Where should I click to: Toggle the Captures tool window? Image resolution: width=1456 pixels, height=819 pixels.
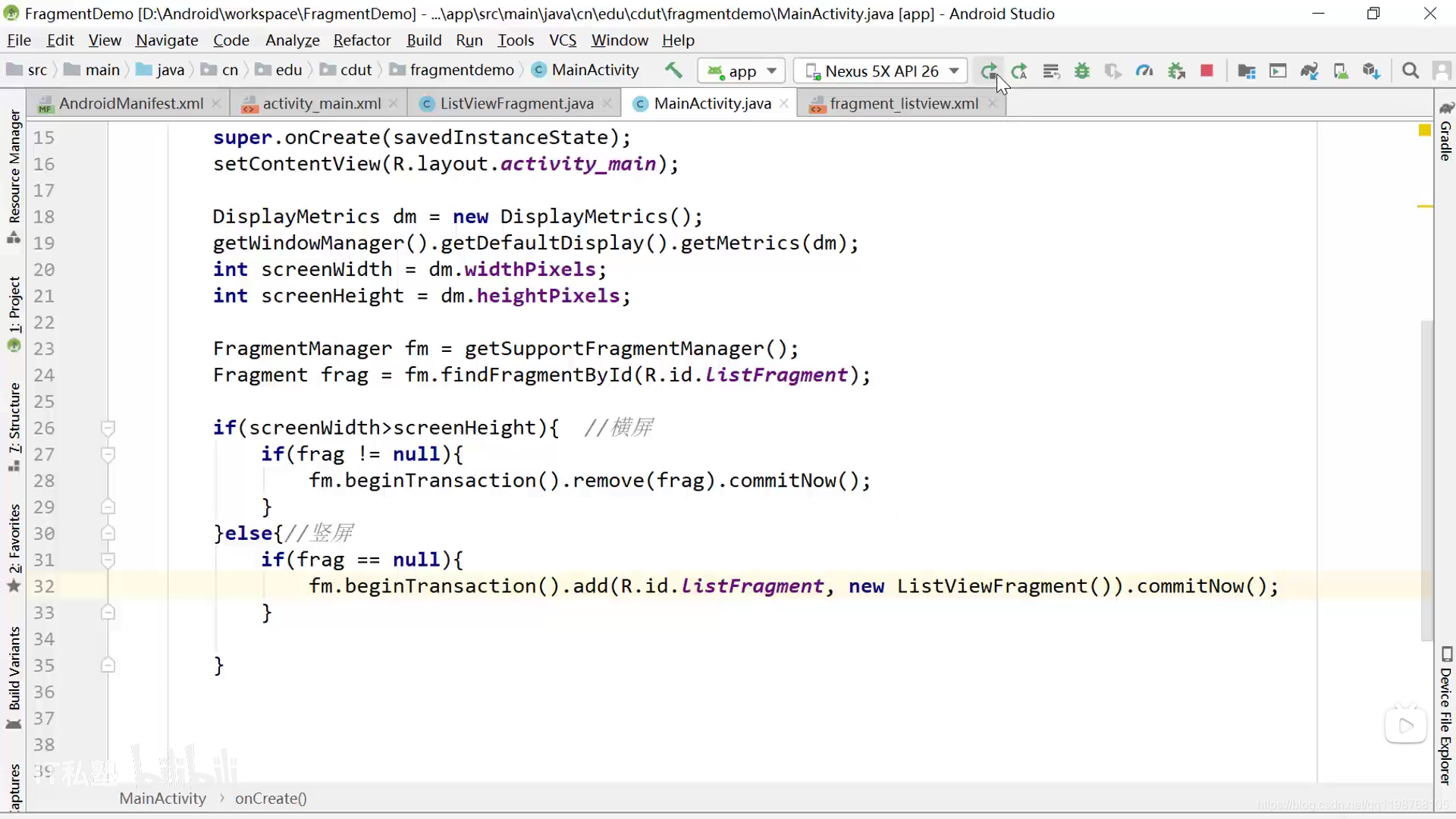(x=14, y=787)
